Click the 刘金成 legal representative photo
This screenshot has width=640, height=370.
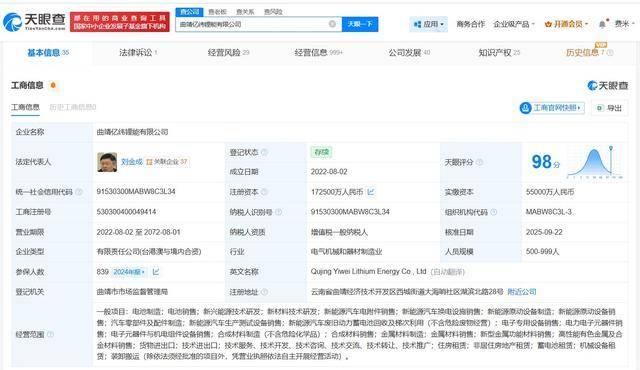(107, 162)
